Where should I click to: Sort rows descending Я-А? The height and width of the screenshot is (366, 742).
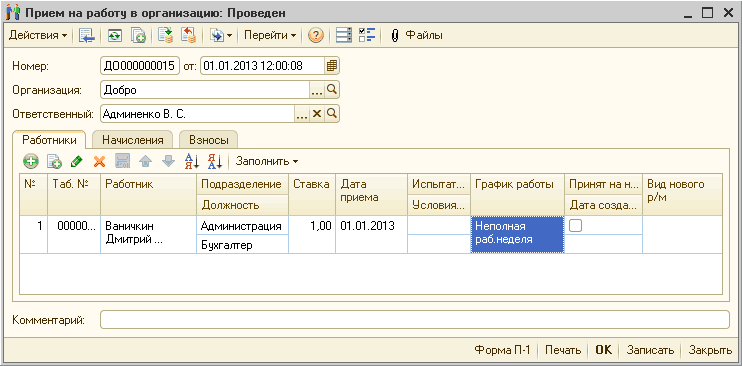214,161
